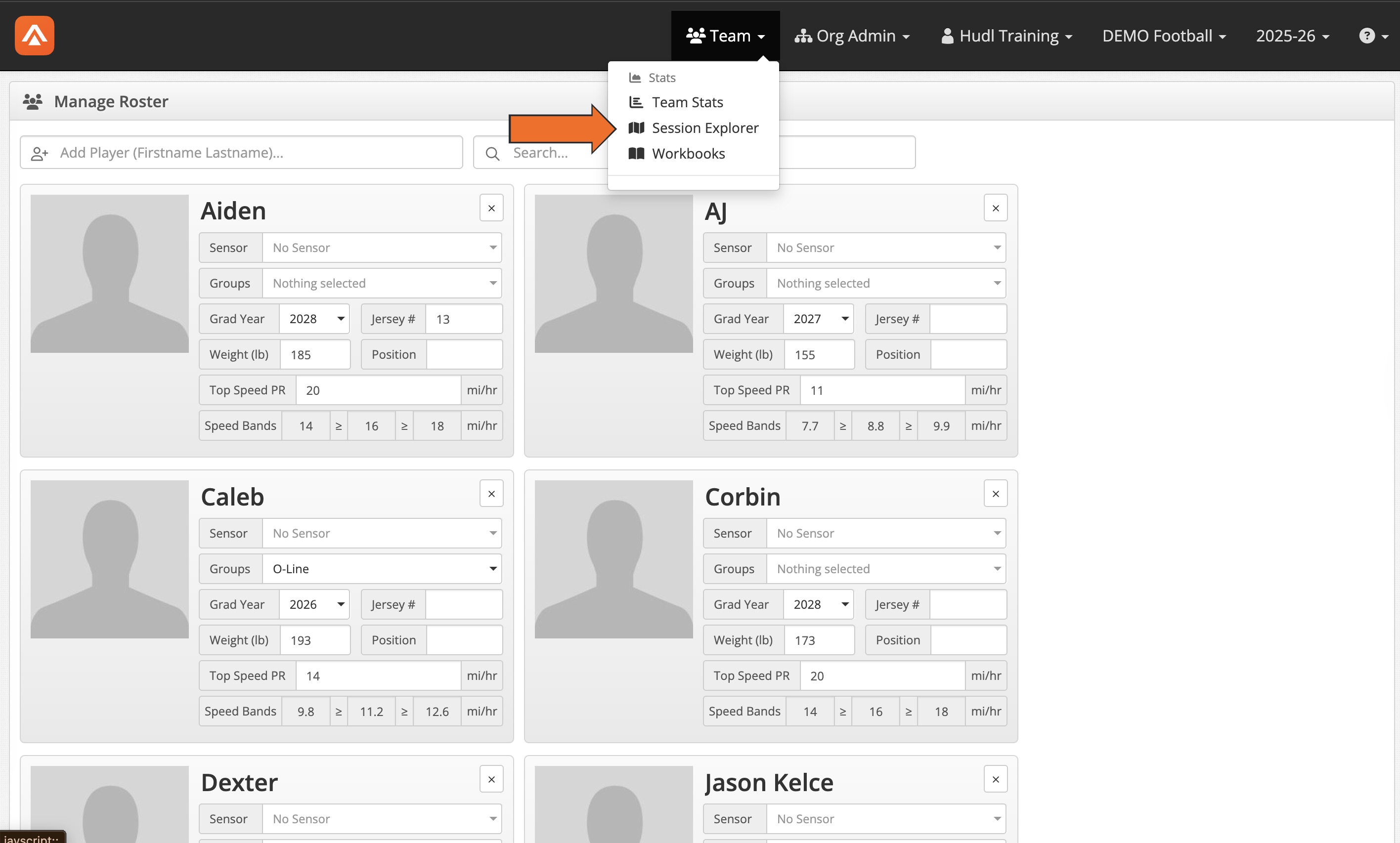Click the orange Hudl logo icon

pos(35,35)
